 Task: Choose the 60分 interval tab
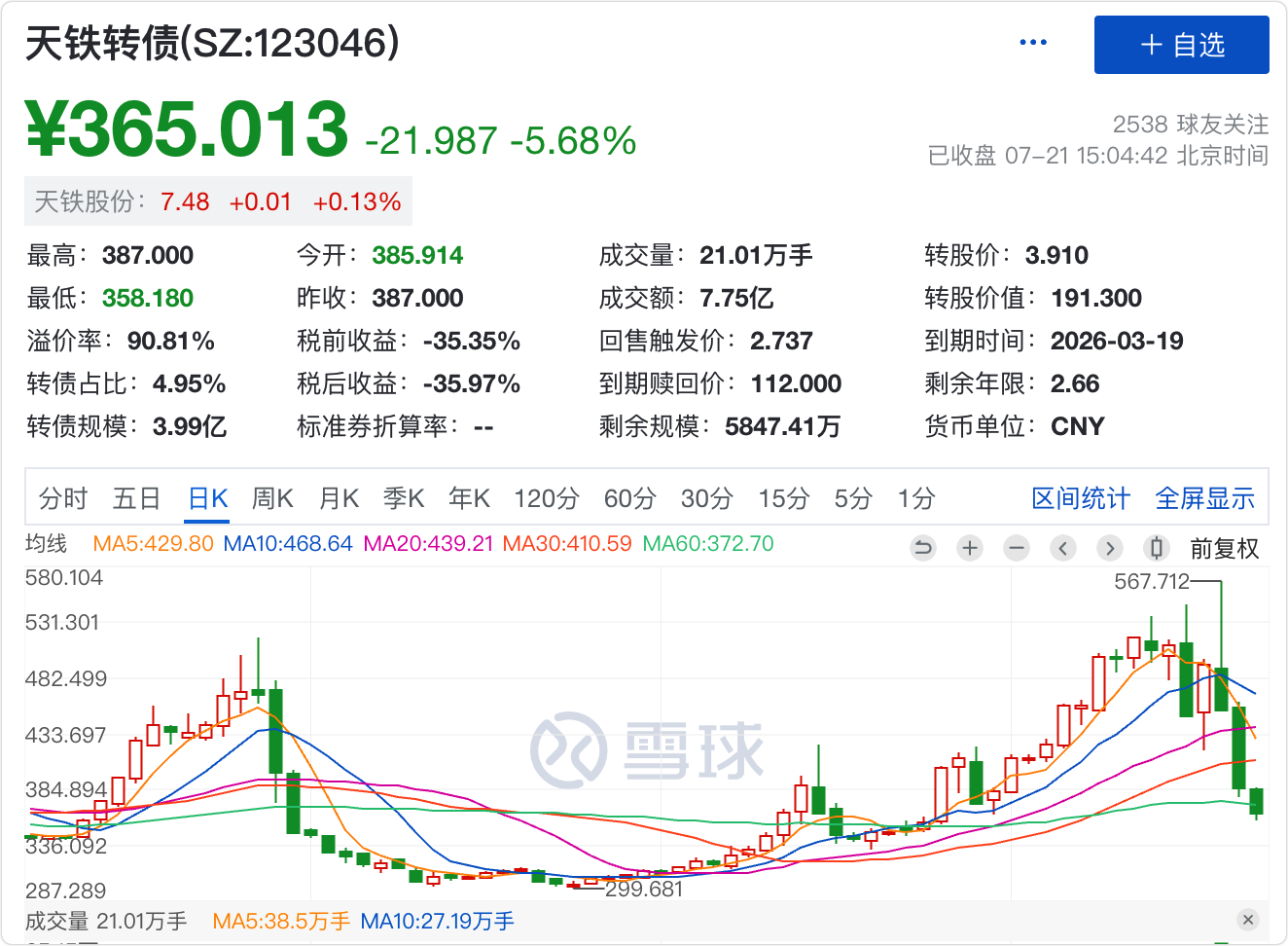pyautogui.click(x=629, y=499)
